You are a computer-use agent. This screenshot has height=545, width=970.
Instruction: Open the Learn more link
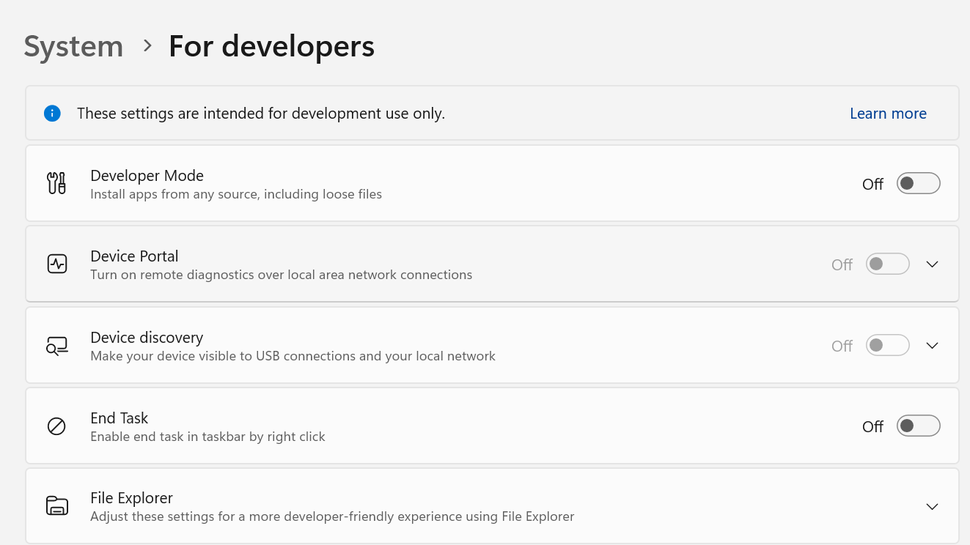pos(887,114)
